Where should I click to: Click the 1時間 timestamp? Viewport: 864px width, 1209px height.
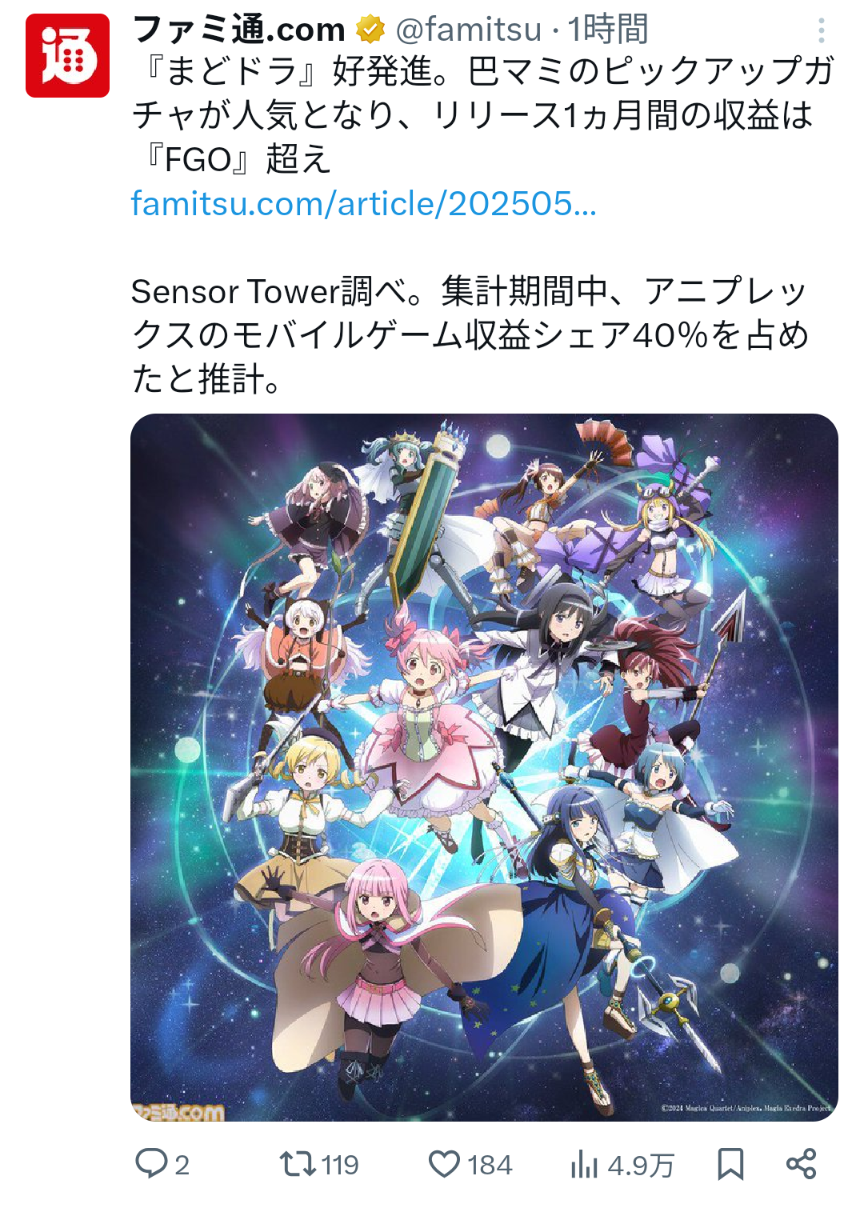pos(608,30)
